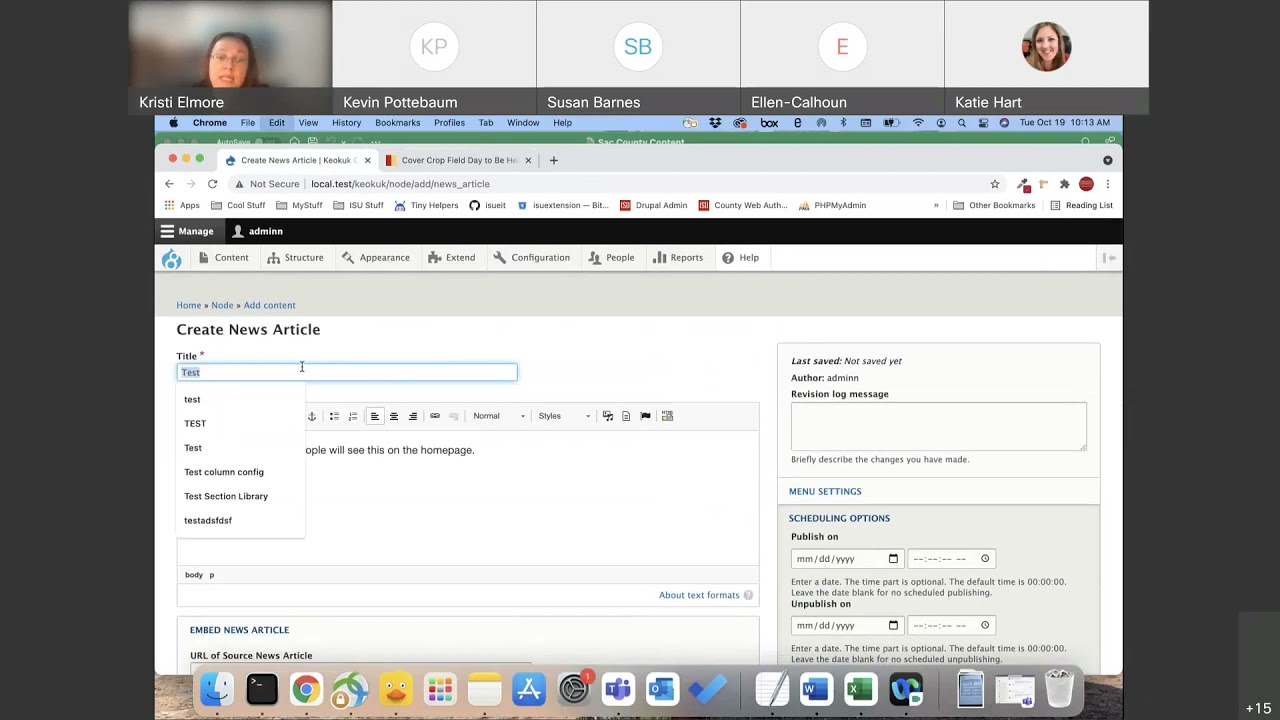Click the Publish on time clock icon
The height and width of the screenshot is (720, 1280).
(x=985, y=559)
